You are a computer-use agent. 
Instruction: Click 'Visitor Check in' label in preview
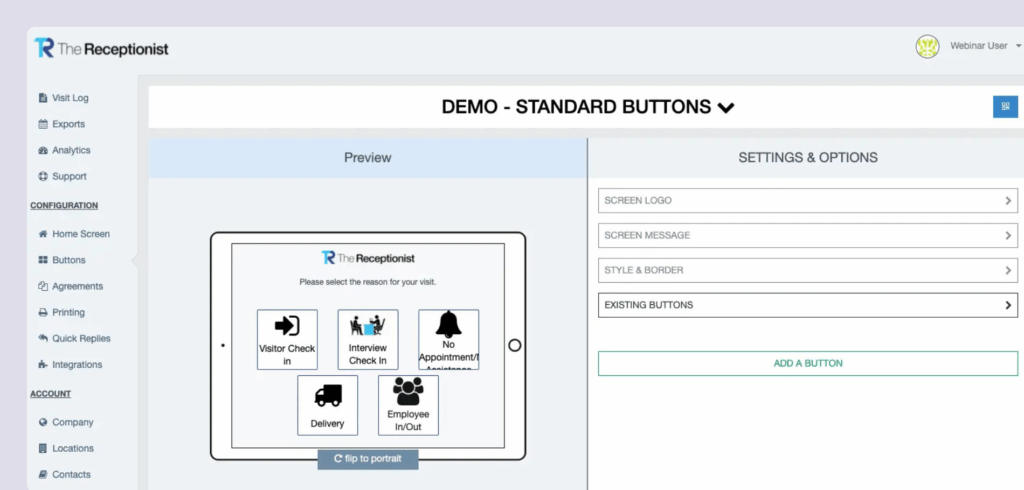(x=287, y=355)
